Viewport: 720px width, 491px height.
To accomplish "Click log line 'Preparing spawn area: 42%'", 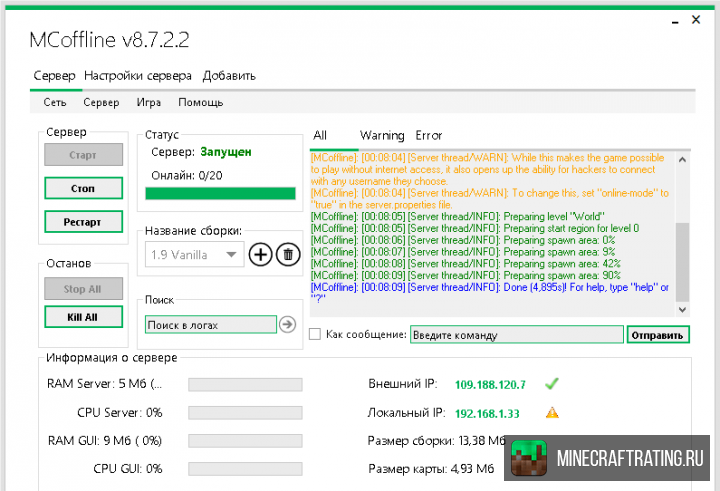I will point(466,264).
